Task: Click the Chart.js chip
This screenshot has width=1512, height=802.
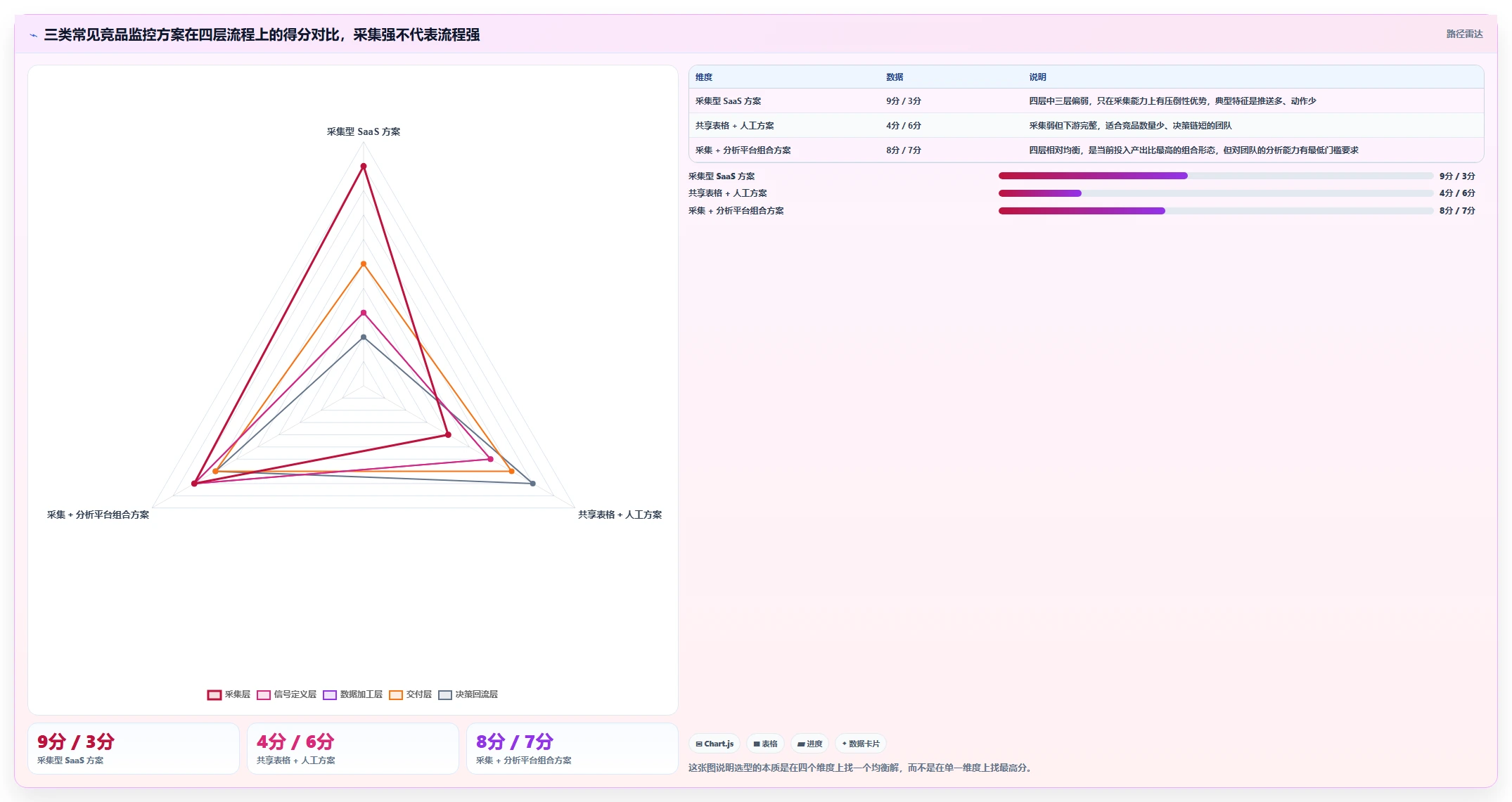Action: (x=715, y=744)
